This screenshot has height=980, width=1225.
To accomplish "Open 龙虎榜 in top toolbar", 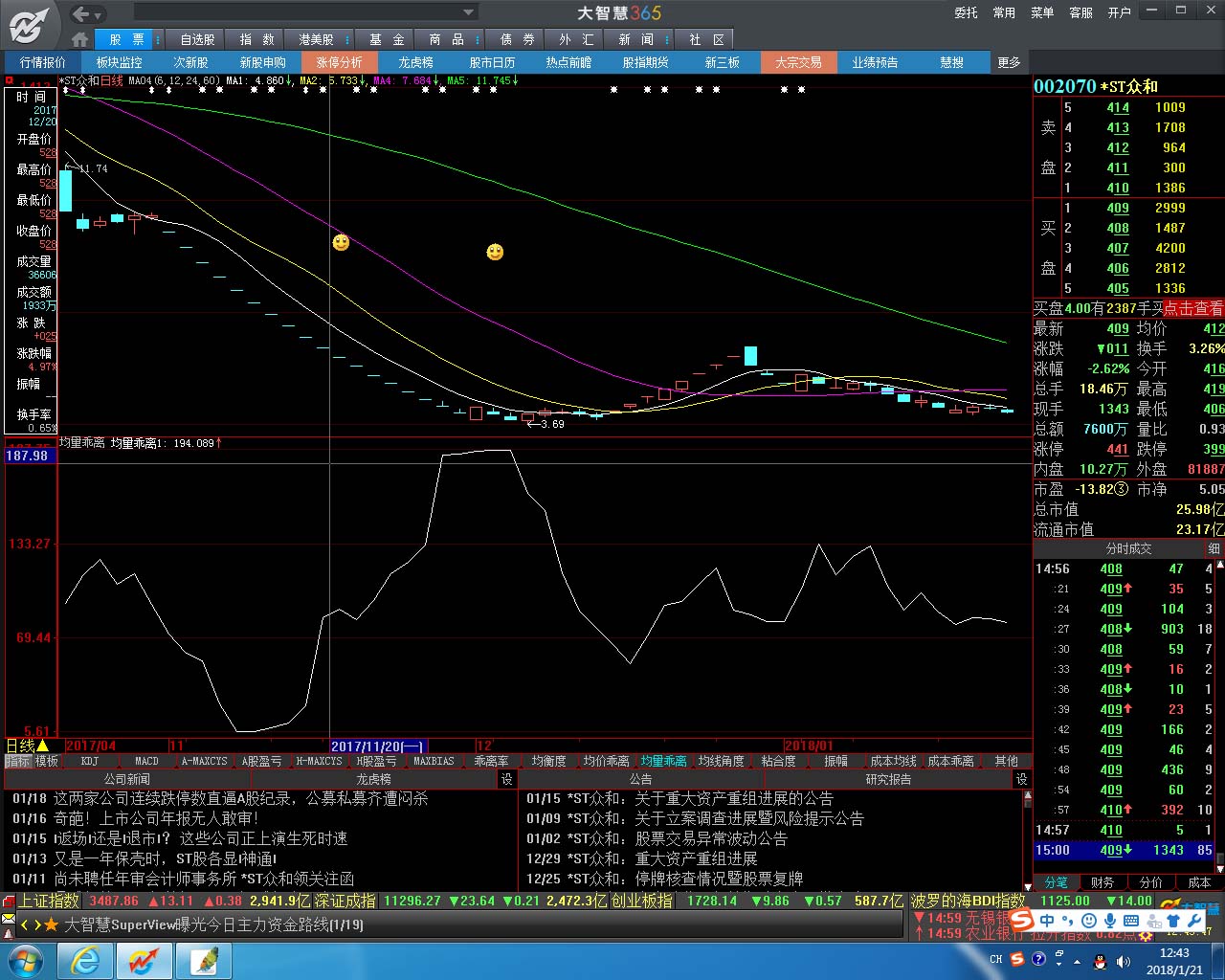I will click(415, 62).
